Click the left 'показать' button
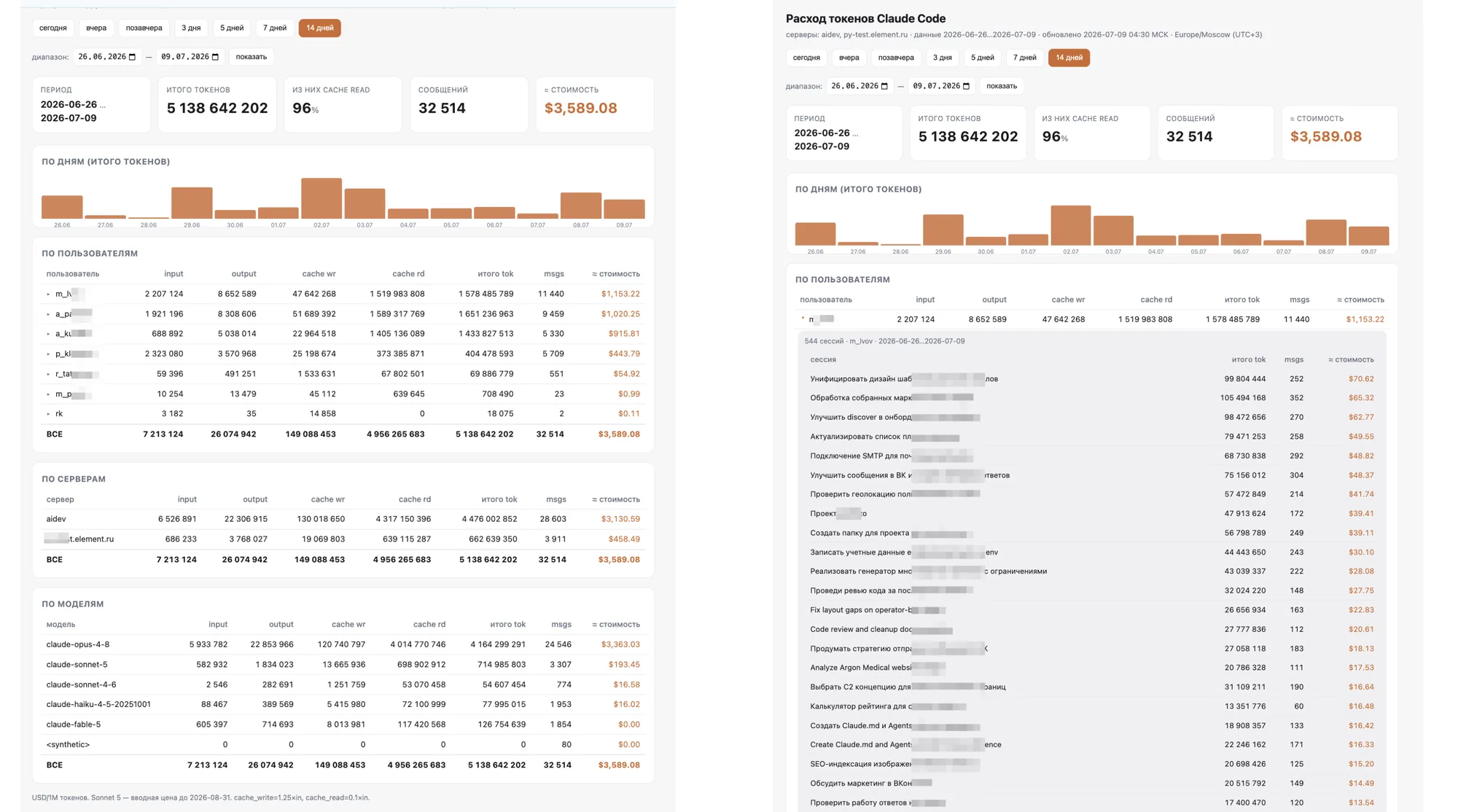1458x812 pixels. tap(252, 57)
